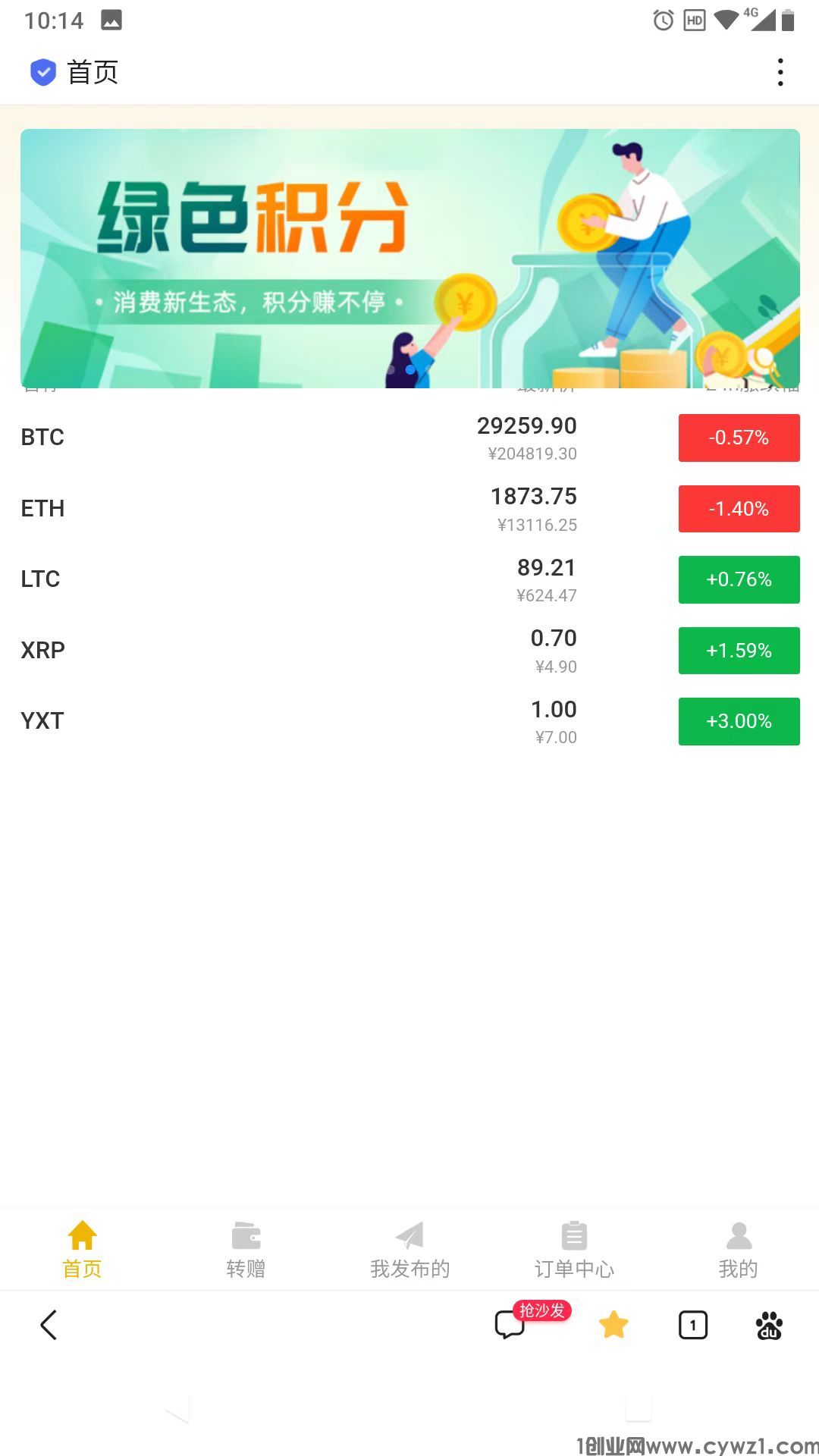
Task: Tap the BTC -0.57% change button
Action: [x=739, y=438]
